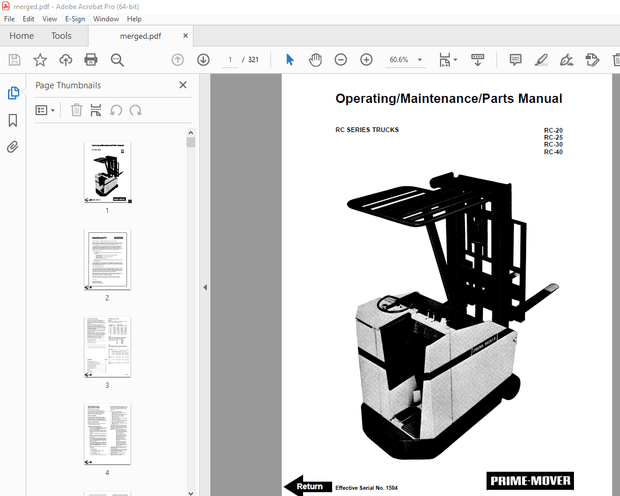This screenshot has width=620, height=496.
Task: Switch to the Tools tab
Action: coord(61,36)
